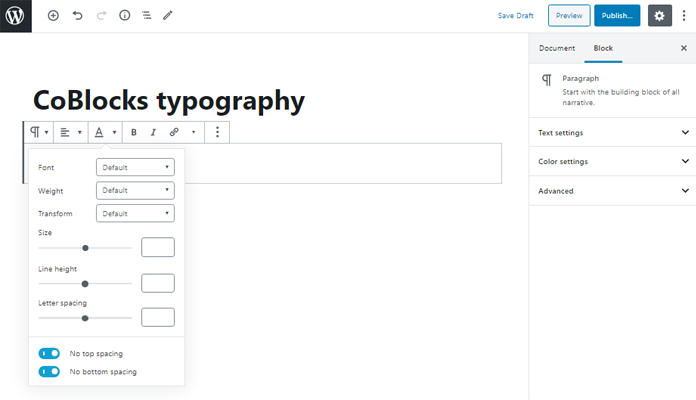Viewport: 696px width, 400px height.
Task: Redo the last undone change
Action: point(101,16)
